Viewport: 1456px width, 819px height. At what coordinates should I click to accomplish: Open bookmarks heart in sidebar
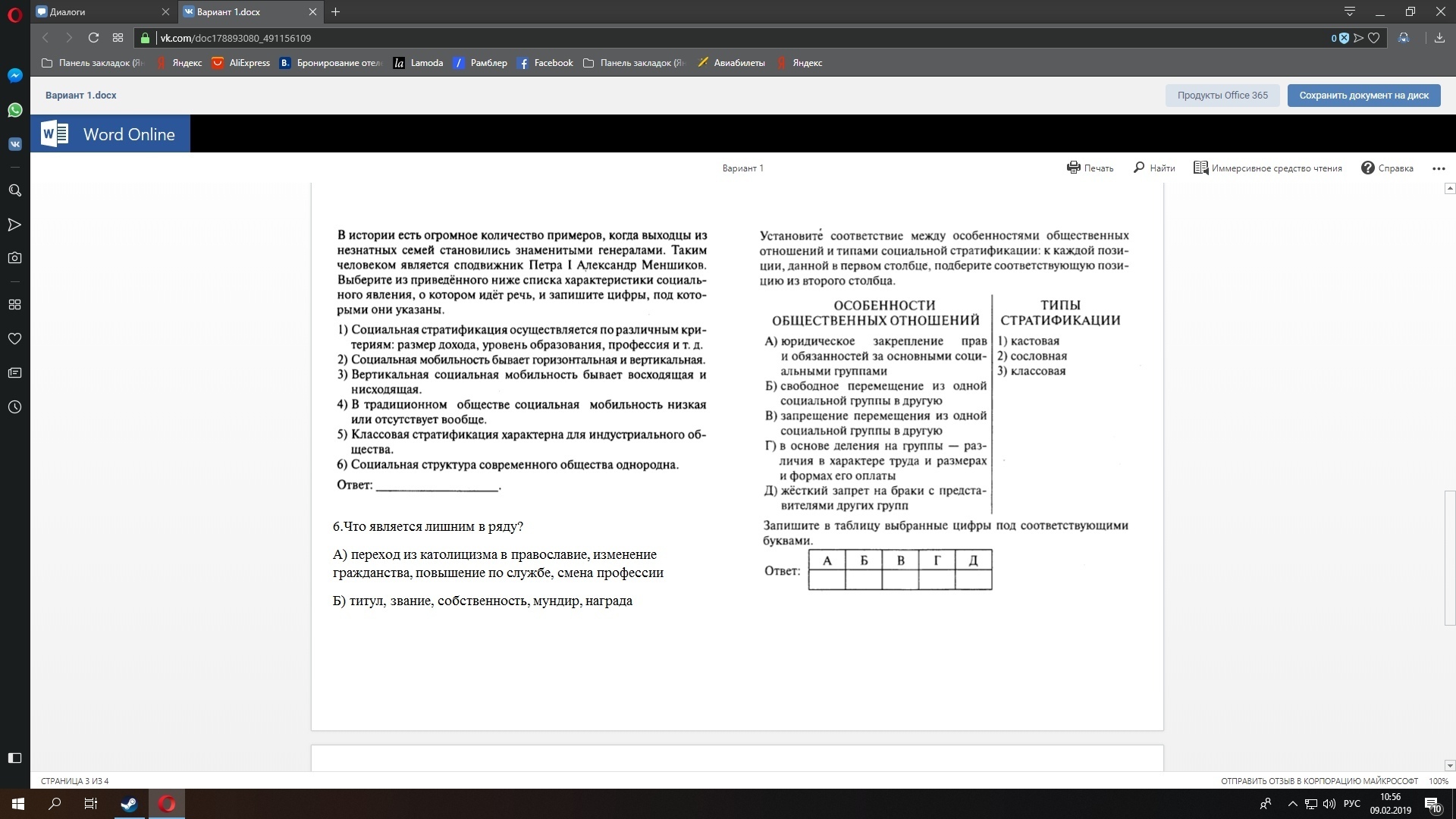(14, 339)
